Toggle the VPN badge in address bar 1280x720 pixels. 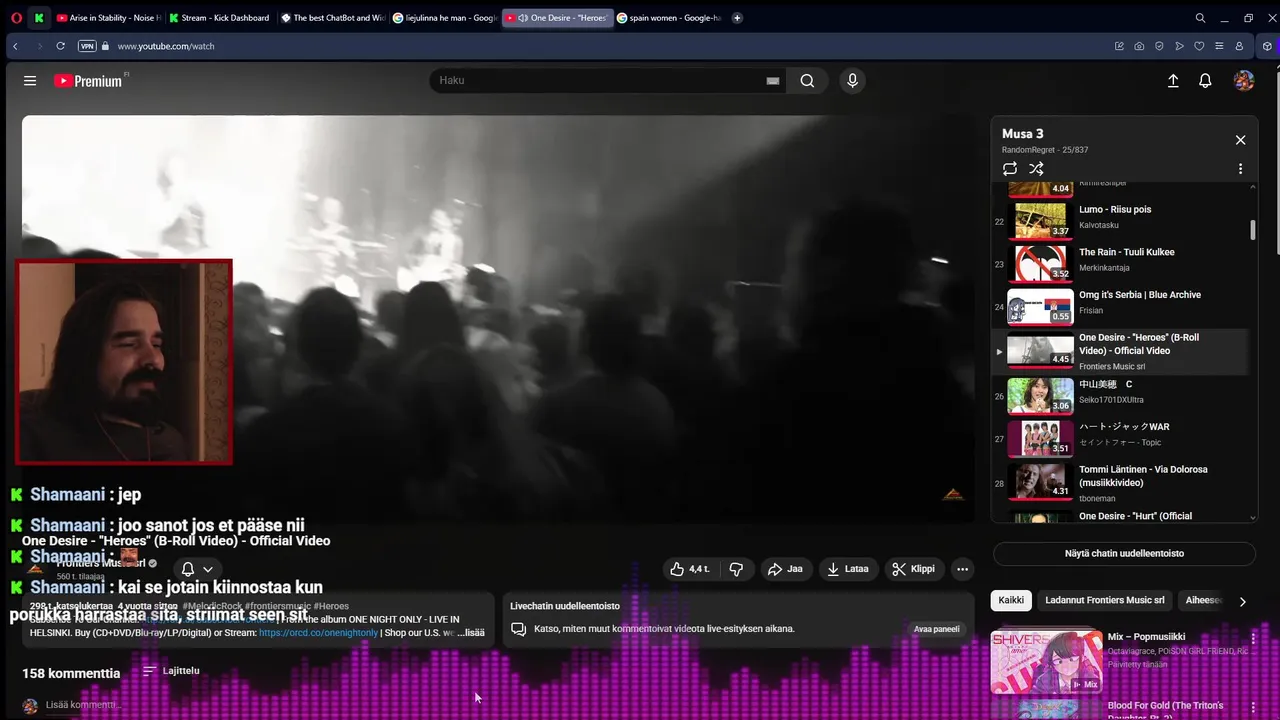(x=87, y=46)
